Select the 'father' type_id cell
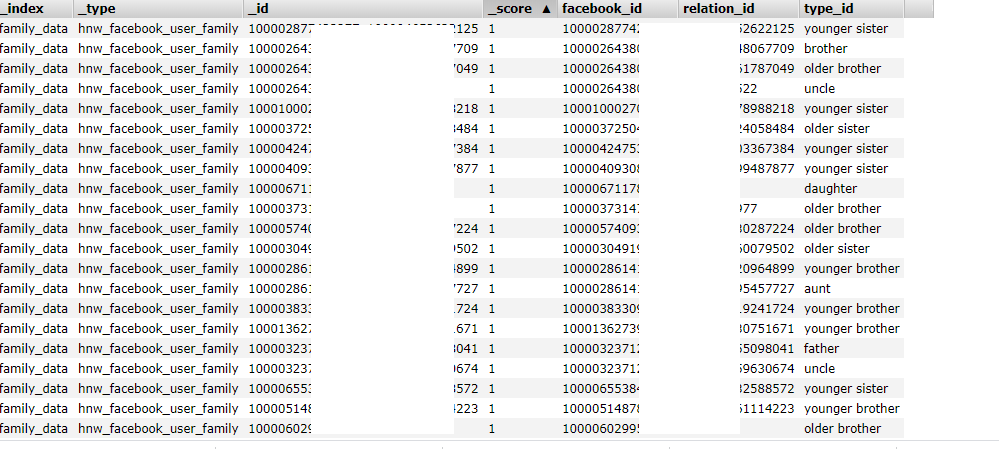 pyautogui.click(x=821, y=349)
